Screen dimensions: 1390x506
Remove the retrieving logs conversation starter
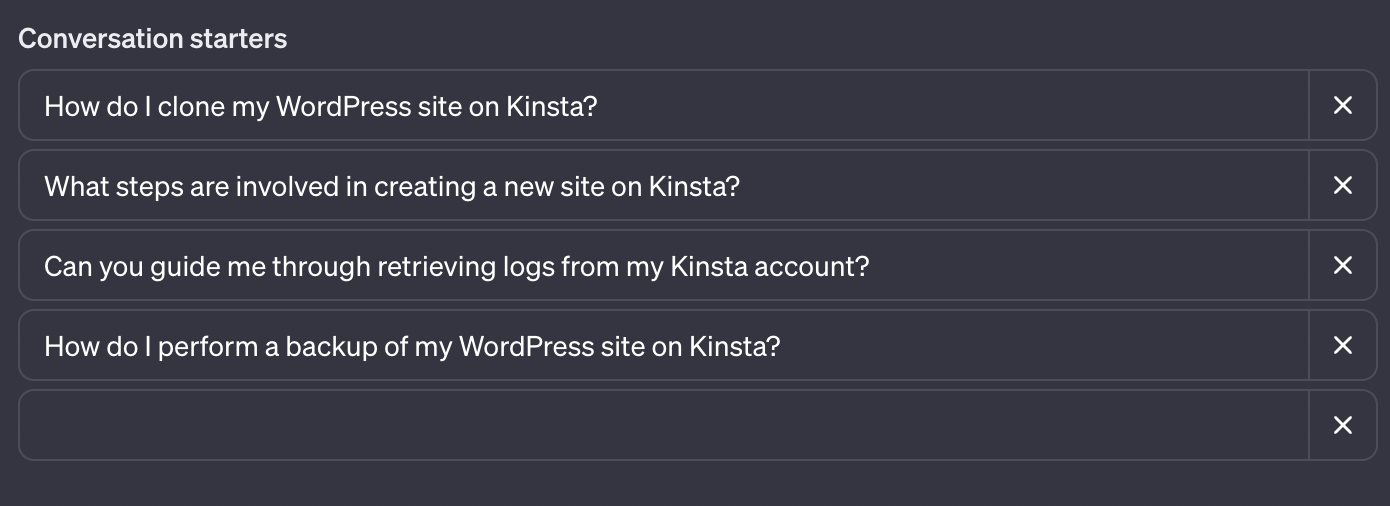click(1342, 265)
